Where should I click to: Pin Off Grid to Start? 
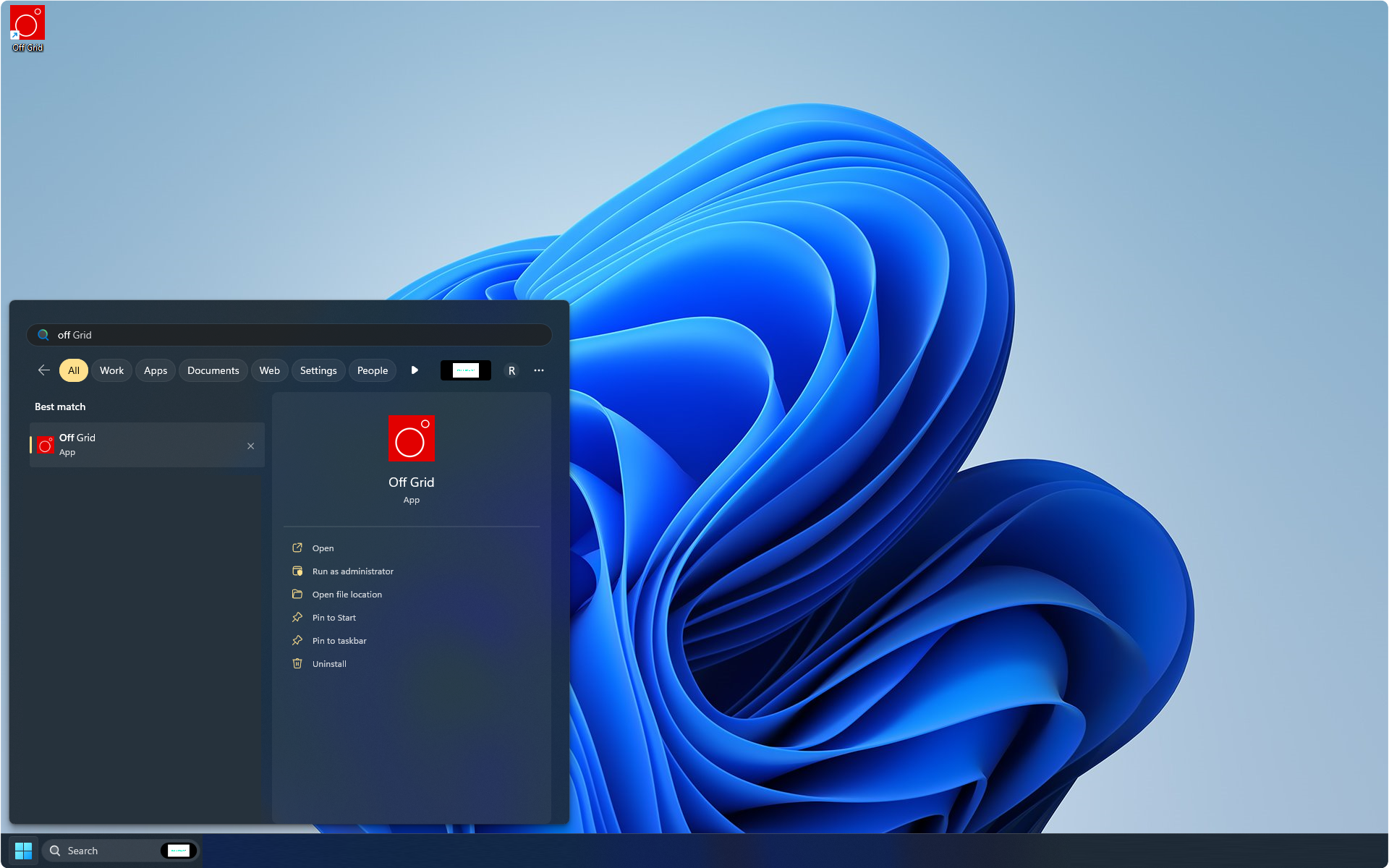[x=334, y=618]
